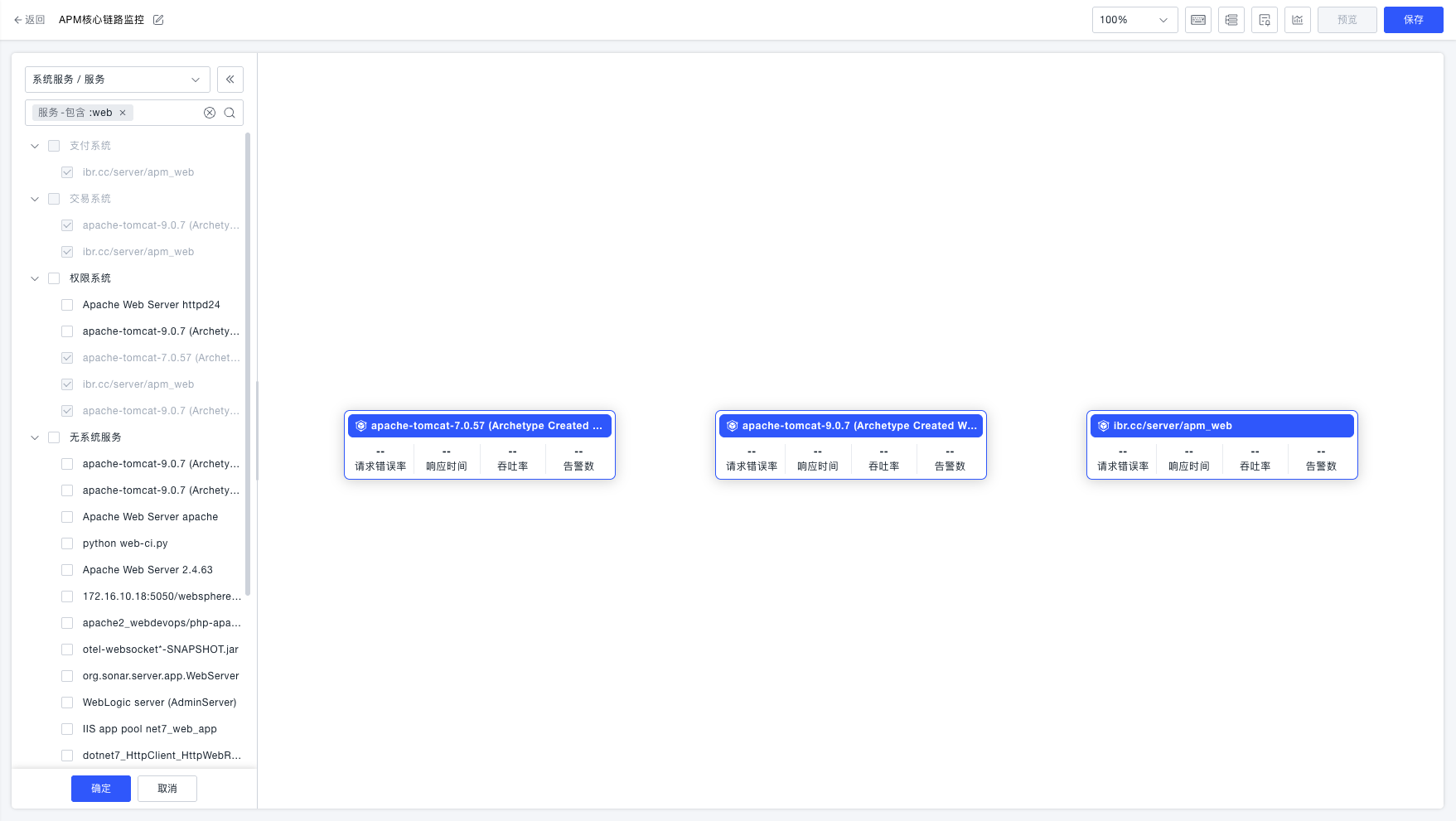1456x821 pixels.
Task: Open the alert configuration icon in toolbar
Action: click(x=1264, y=20)
